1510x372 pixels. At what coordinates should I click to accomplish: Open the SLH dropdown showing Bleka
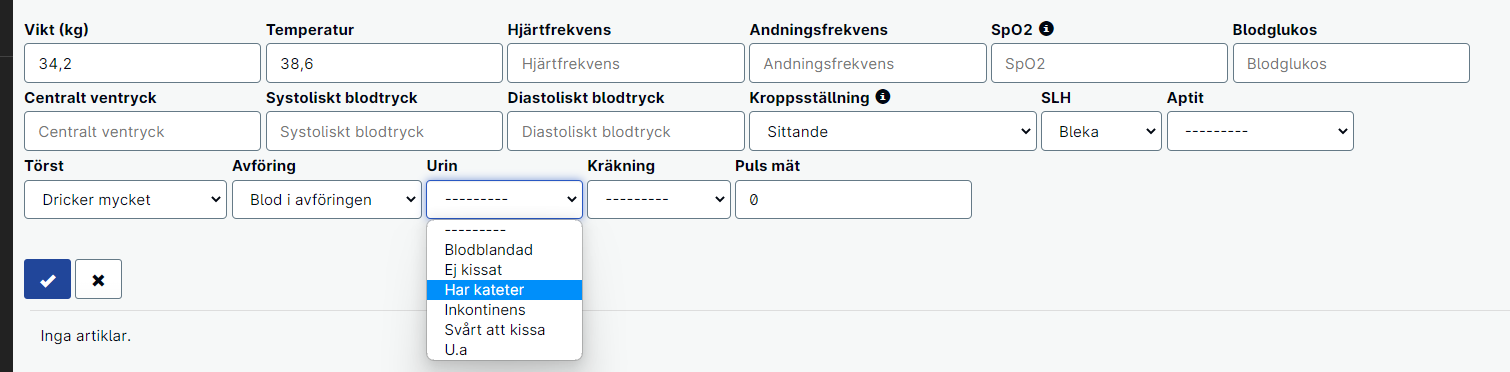tap(1101, 131)
